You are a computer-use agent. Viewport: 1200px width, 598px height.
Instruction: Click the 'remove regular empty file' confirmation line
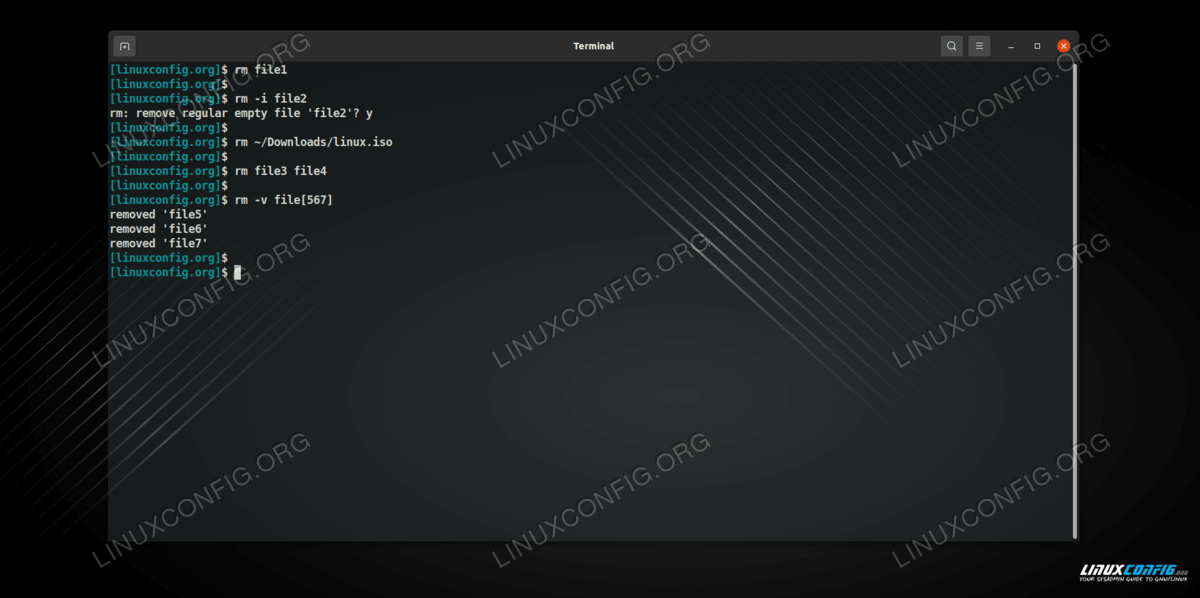(x=240, y=114)
